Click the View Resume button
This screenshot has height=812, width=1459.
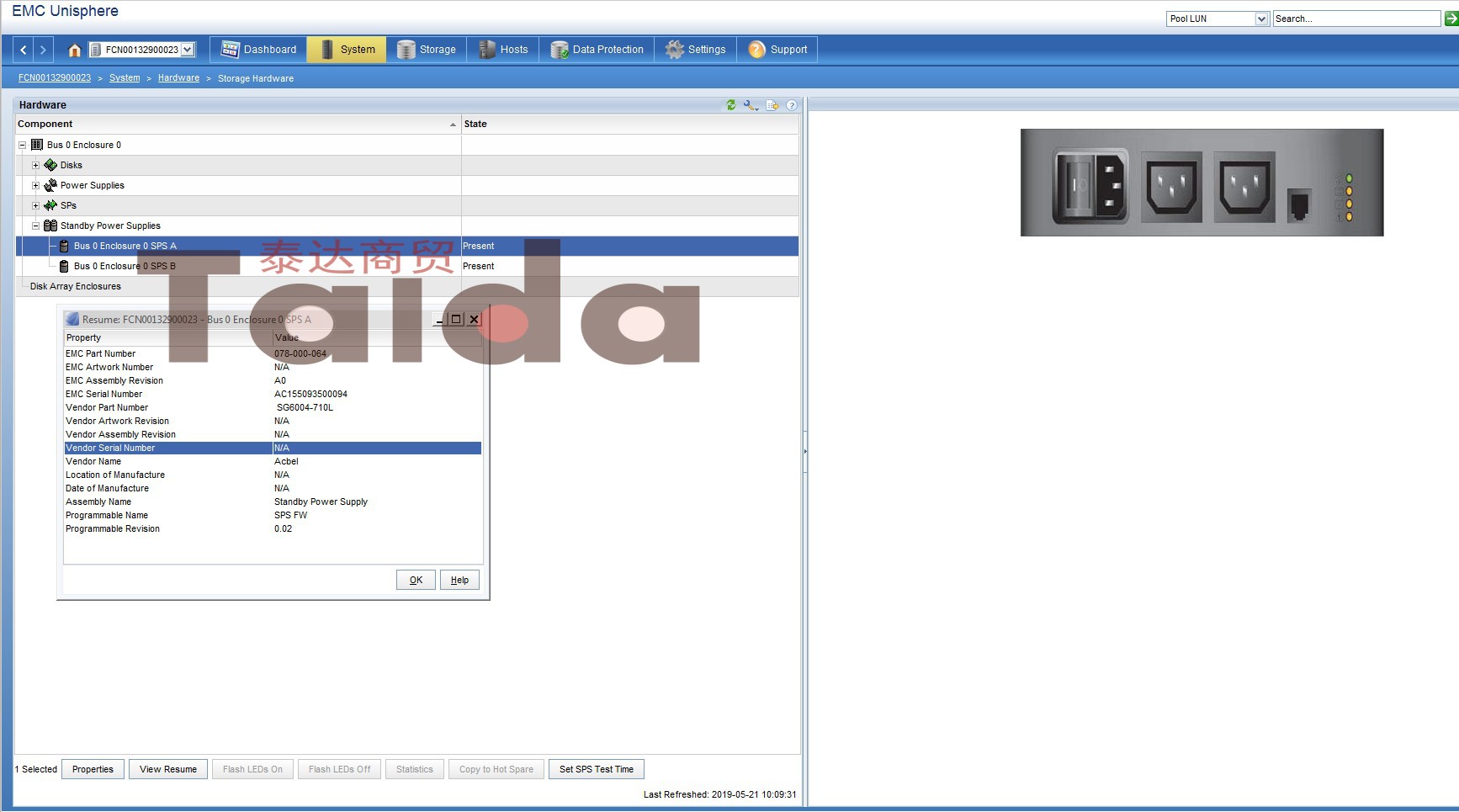click(x=168, y=769)
